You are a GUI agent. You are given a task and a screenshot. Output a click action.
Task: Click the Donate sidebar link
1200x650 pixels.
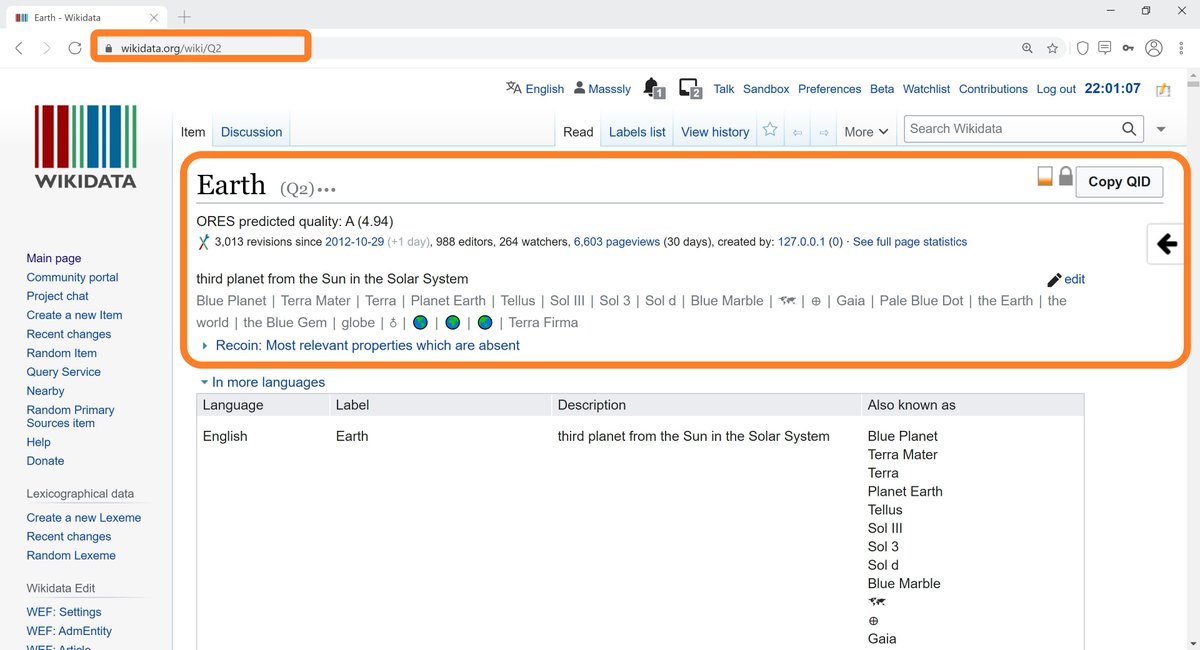(45, 461)
